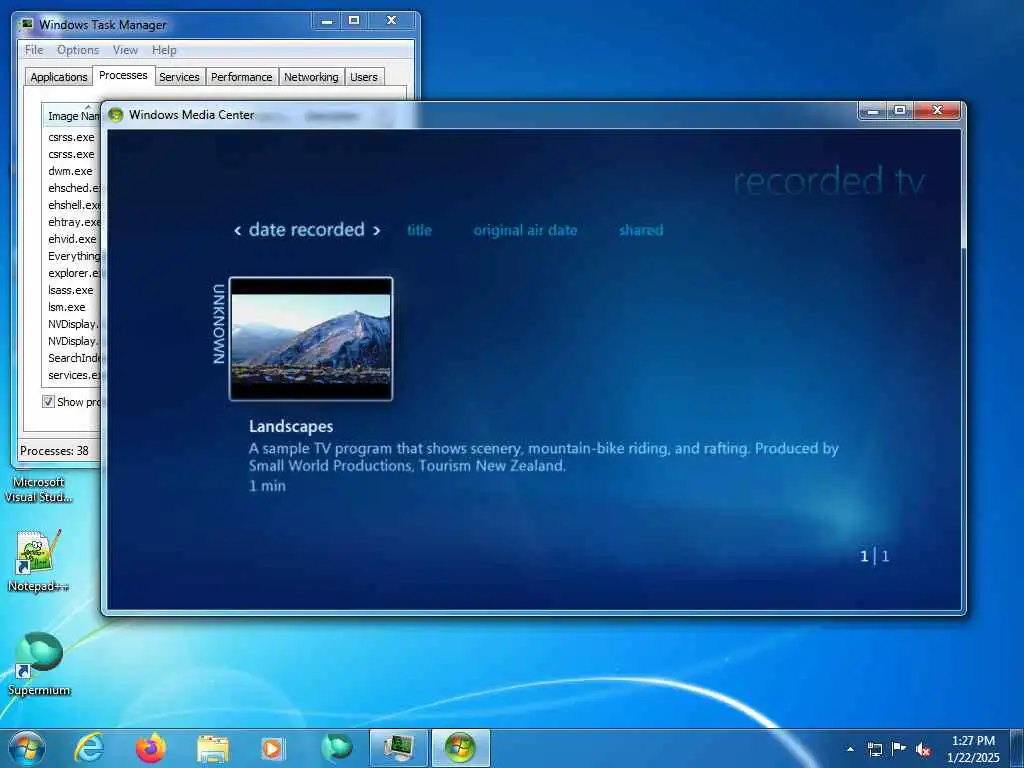
Task: Switch to the shared recordings view
Action: pos(641,230)
